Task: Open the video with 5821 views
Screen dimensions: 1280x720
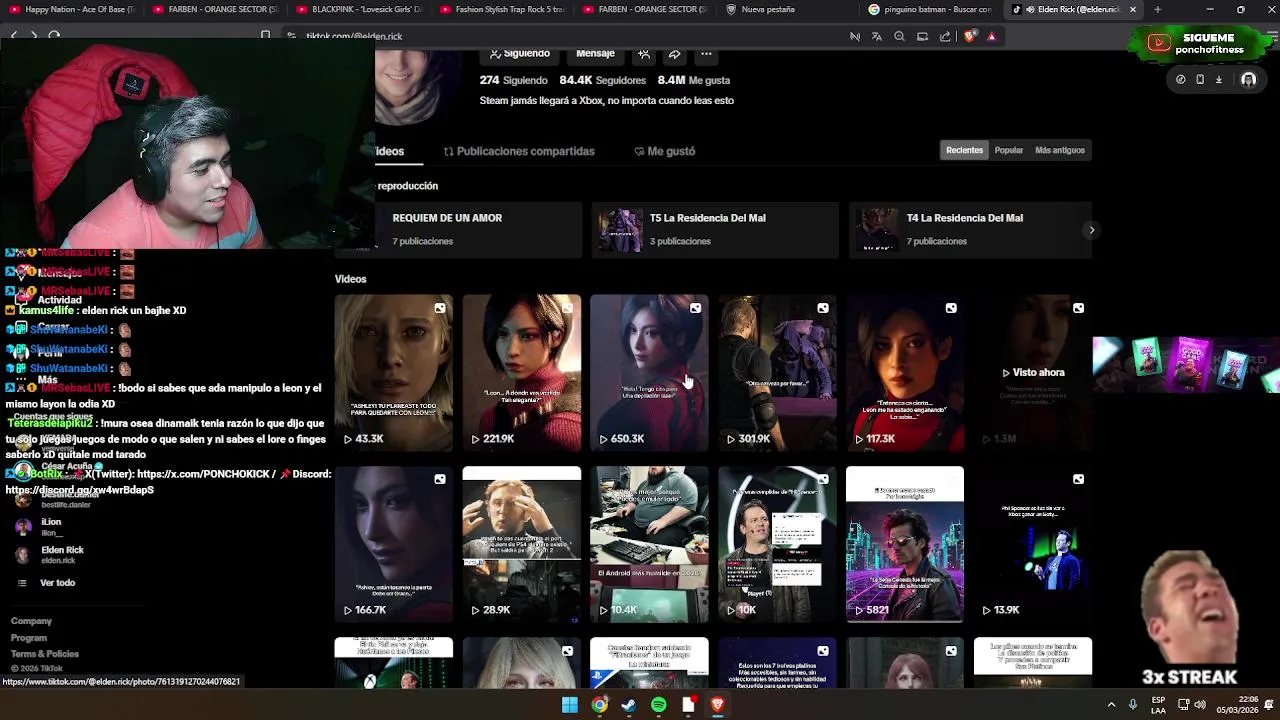Action: [905, 544]
